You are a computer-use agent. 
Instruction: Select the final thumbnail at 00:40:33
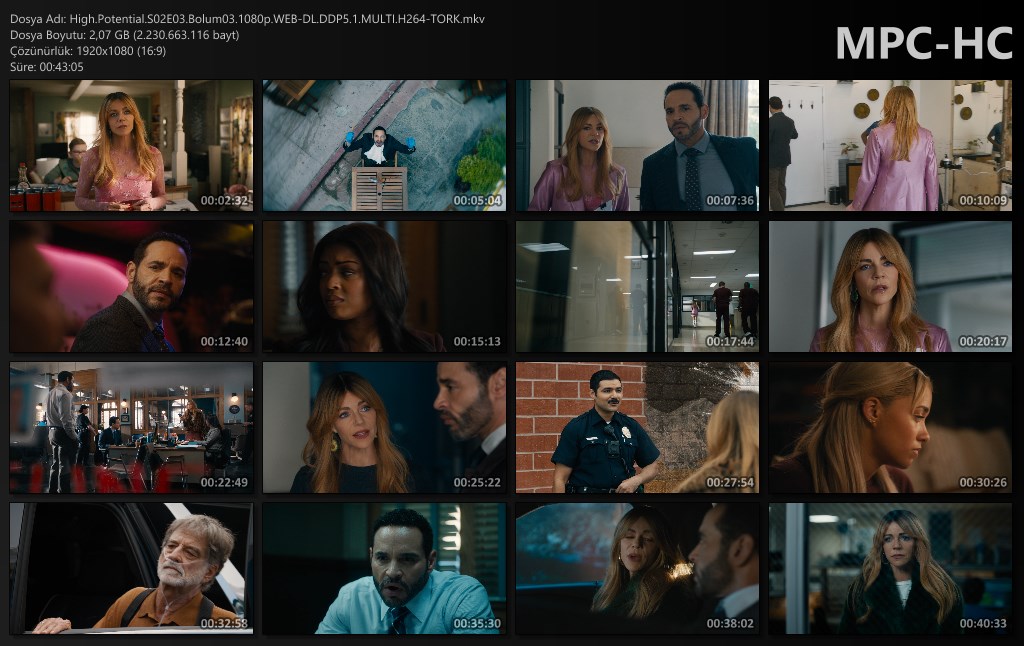click(890, 569)
